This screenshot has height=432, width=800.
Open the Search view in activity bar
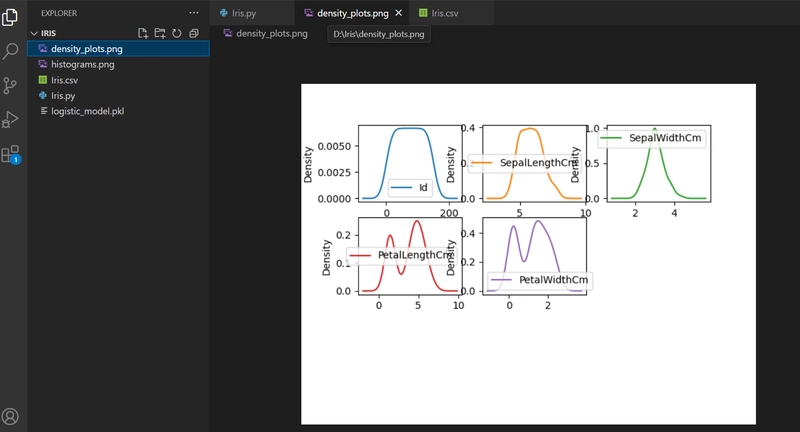pos(10,51)
